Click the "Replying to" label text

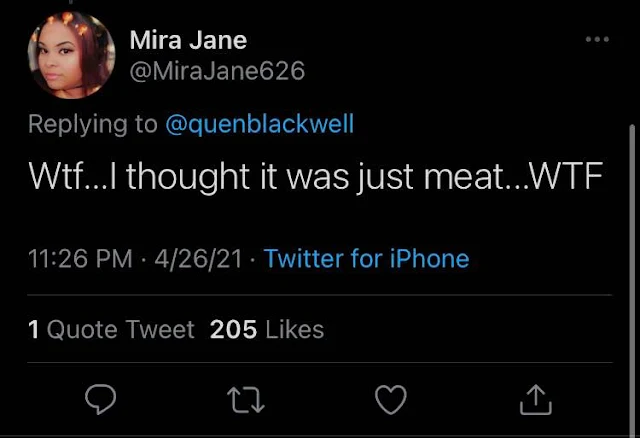tap(93, 124)
